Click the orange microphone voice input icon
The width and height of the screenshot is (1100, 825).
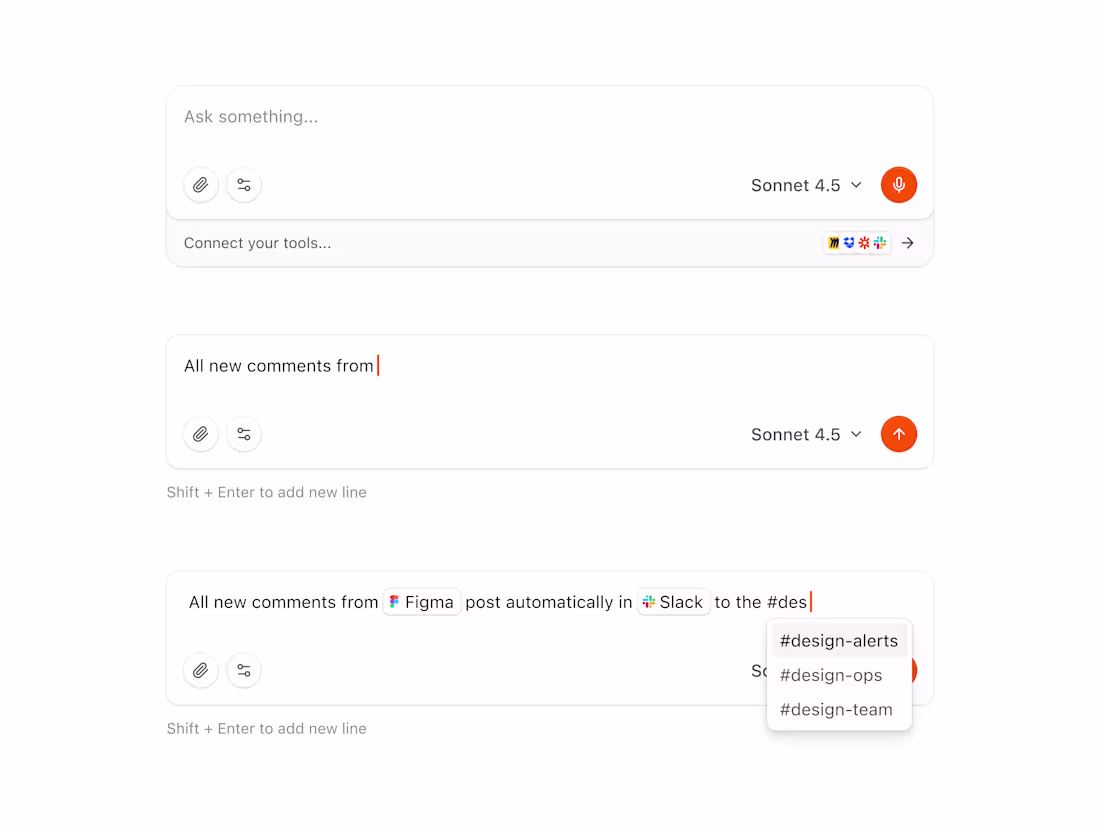pyautogui.click(x=898, y=185)
